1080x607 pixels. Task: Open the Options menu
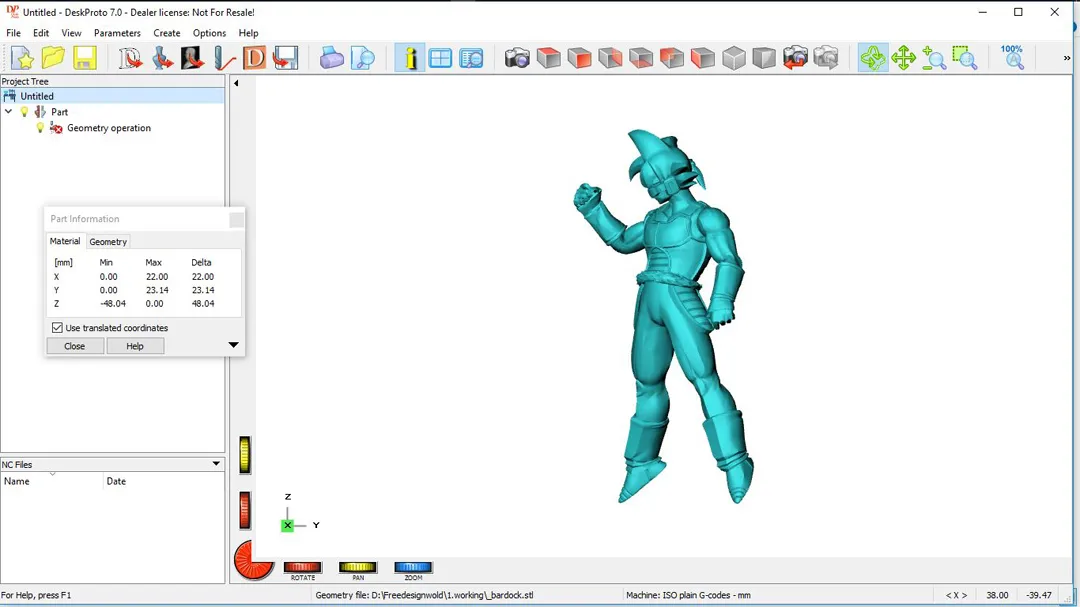click(209, 33)
